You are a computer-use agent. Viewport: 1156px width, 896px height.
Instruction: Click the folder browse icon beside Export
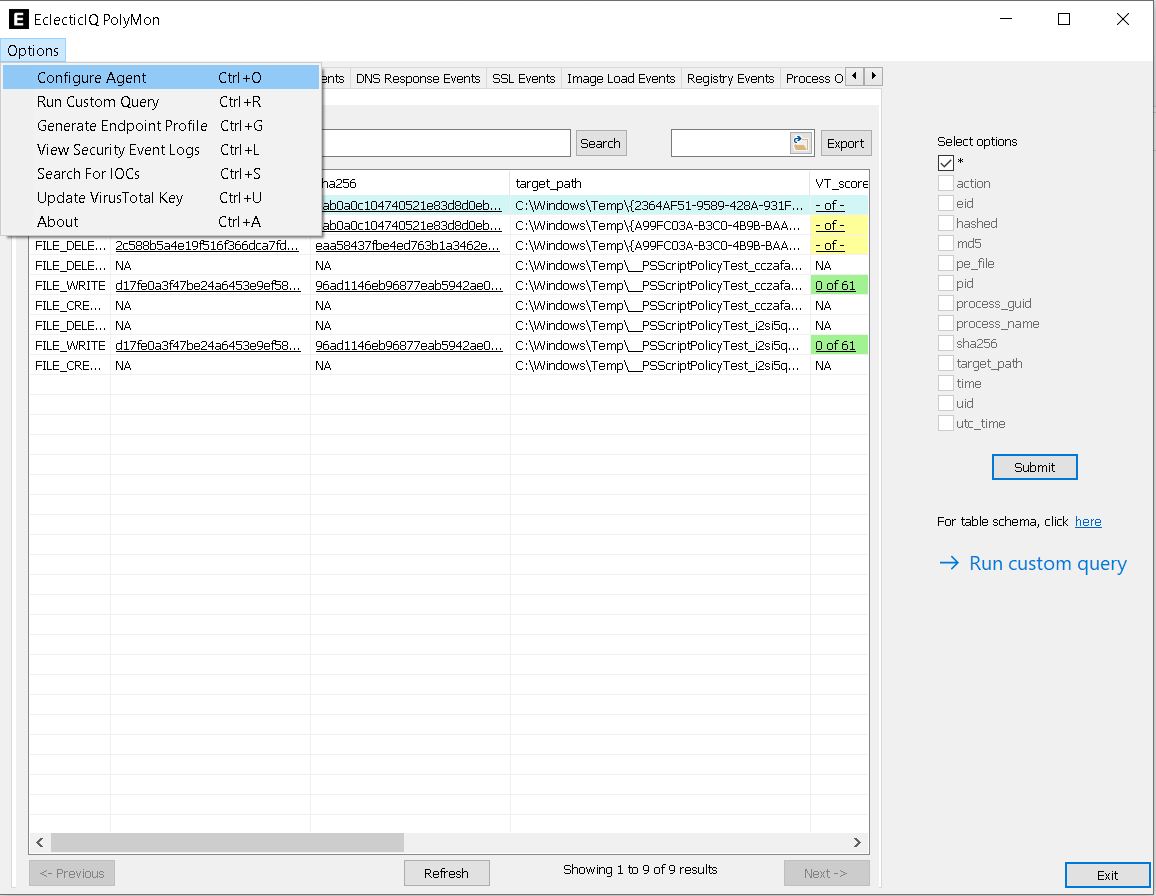click(799, 143)
